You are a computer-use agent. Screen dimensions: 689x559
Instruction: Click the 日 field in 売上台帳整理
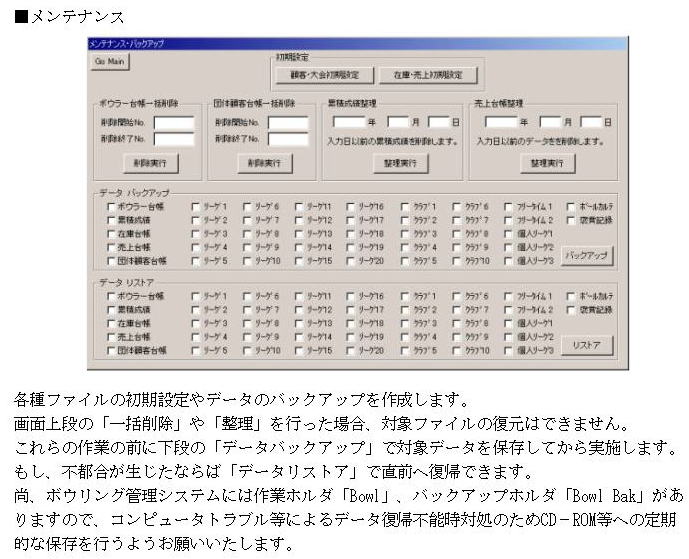click(591, 122)
